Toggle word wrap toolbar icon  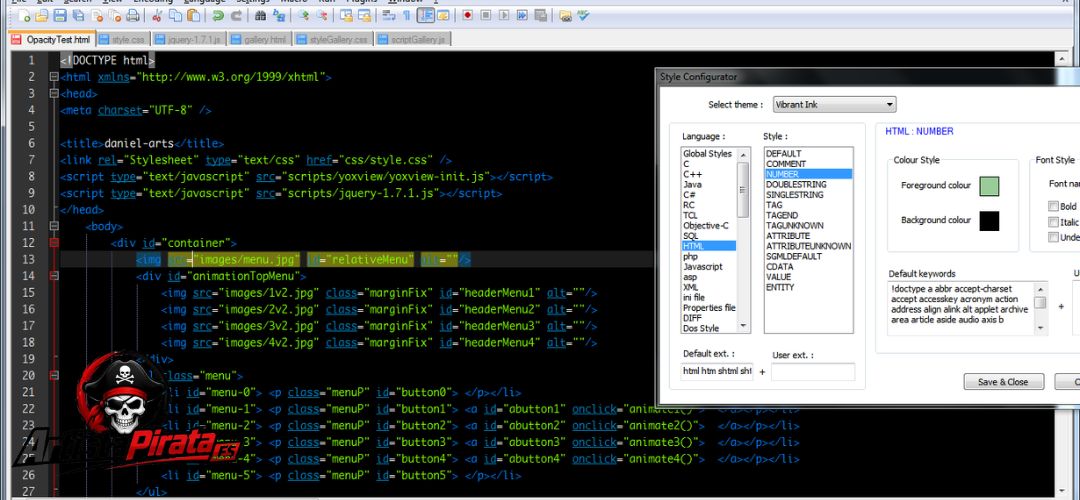pyautogui.click(x=388, y=15)
